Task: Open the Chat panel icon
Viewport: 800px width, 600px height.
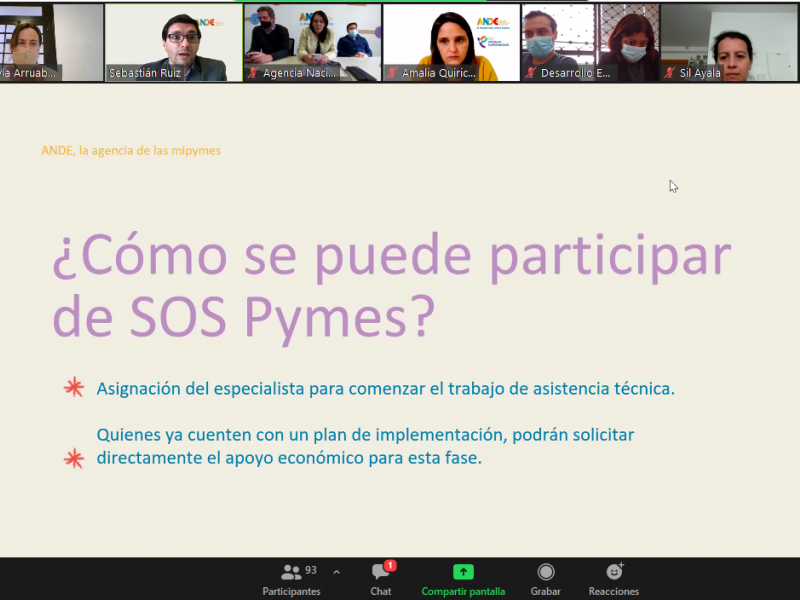Action: click(381, 571)
